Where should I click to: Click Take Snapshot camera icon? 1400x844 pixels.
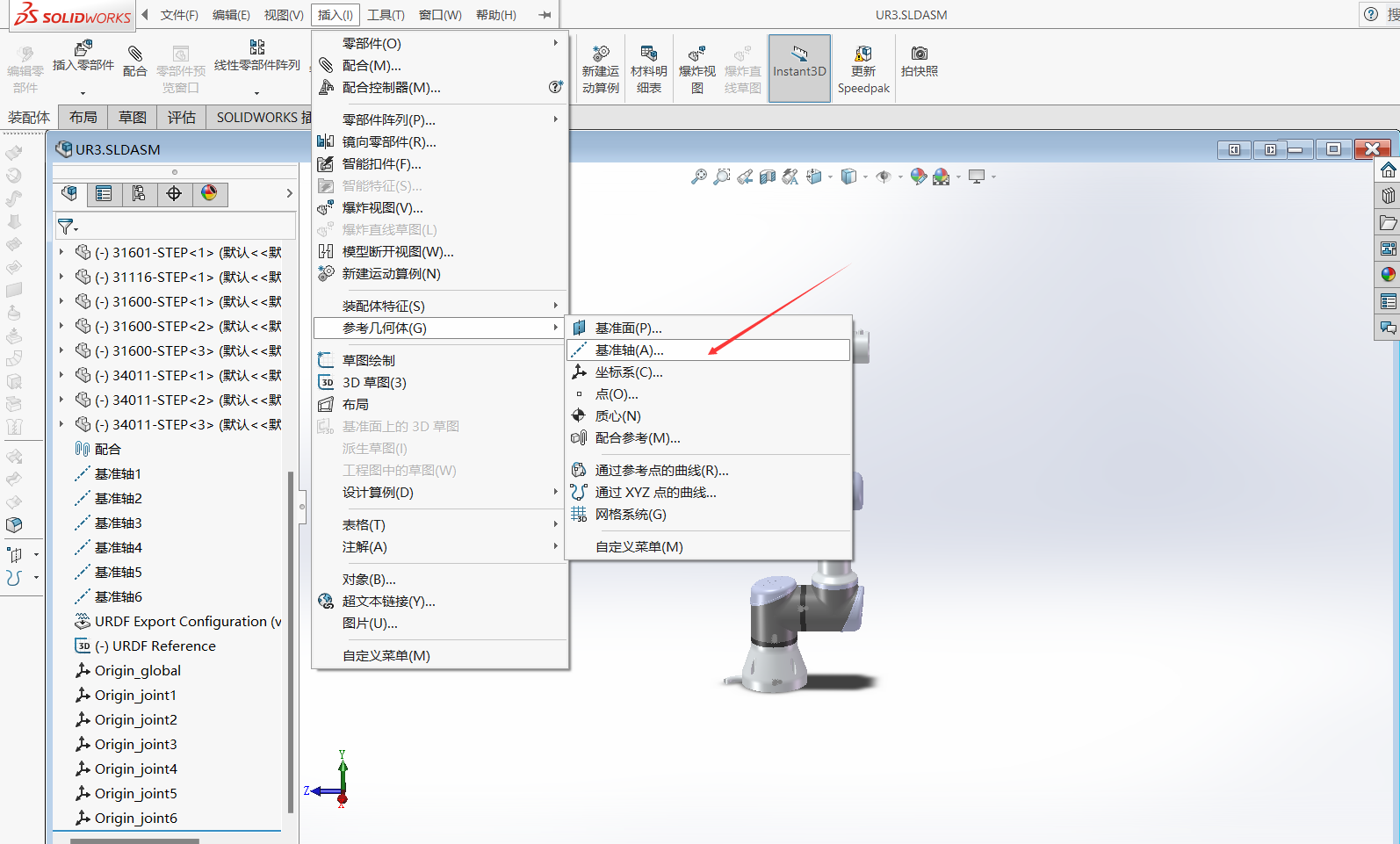tap(920, 54)
